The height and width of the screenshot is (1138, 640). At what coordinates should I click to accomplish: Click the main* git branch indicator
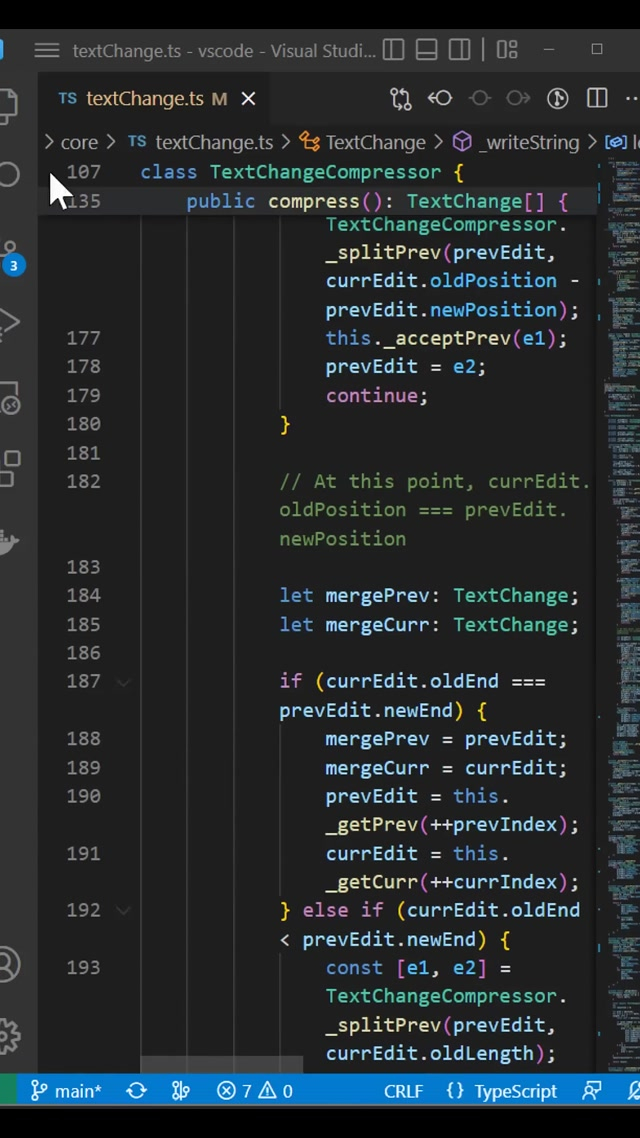66,1091
